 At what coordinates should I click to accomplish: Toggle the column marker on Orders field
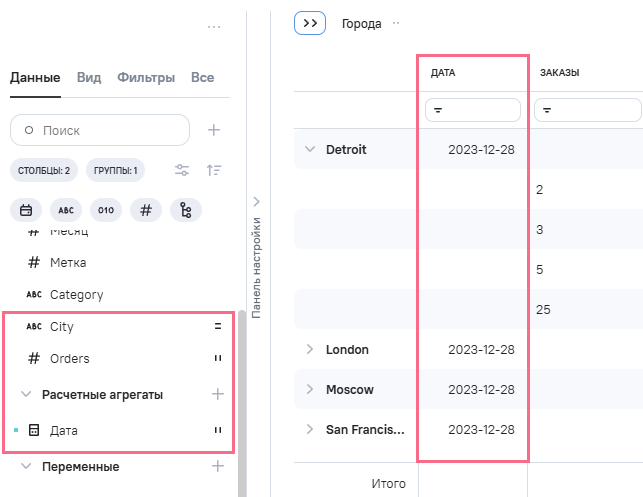[217, 358]
